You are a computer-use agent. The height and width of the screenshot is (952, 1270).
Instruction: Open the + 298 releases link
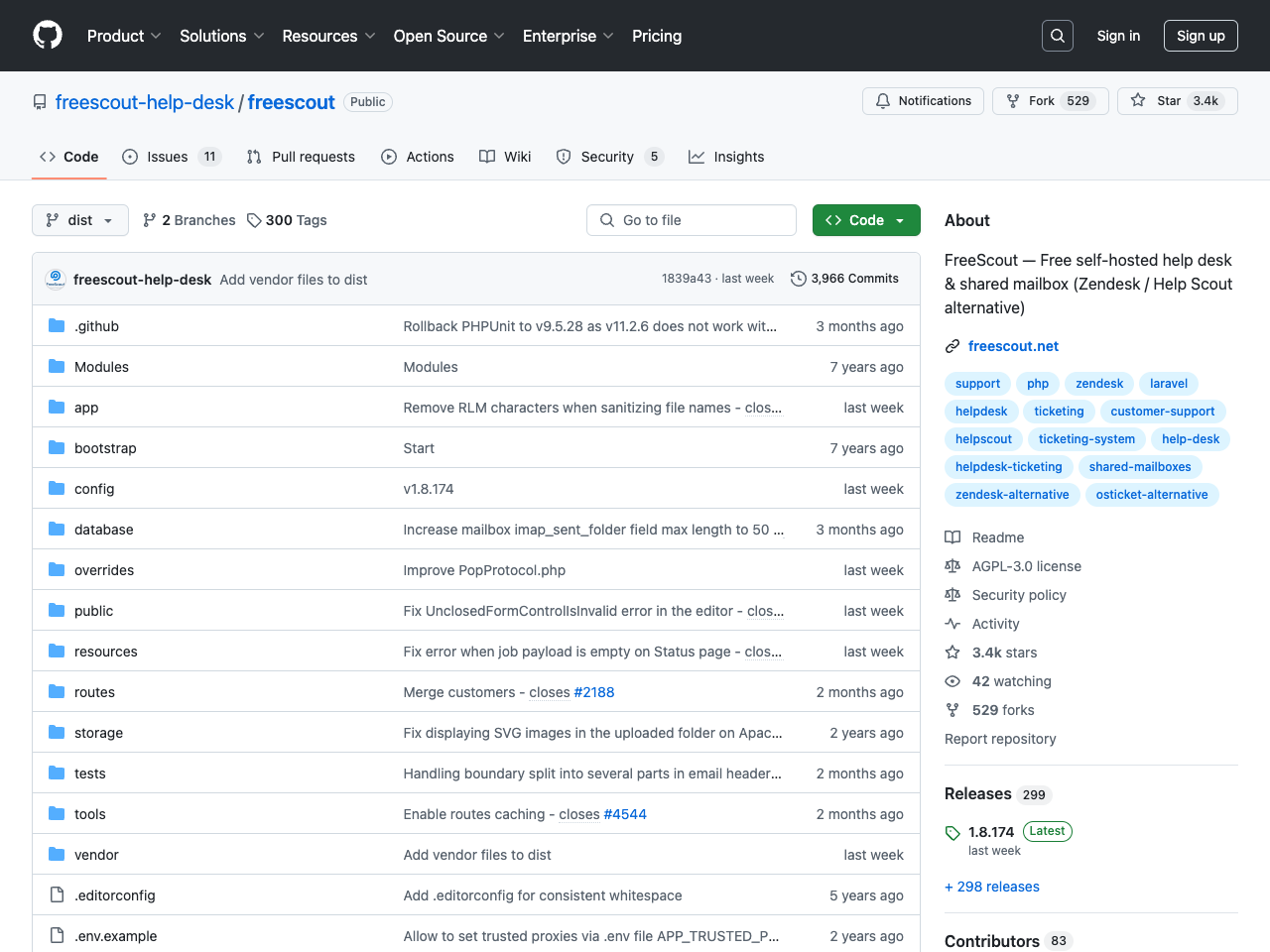point(992,887)
